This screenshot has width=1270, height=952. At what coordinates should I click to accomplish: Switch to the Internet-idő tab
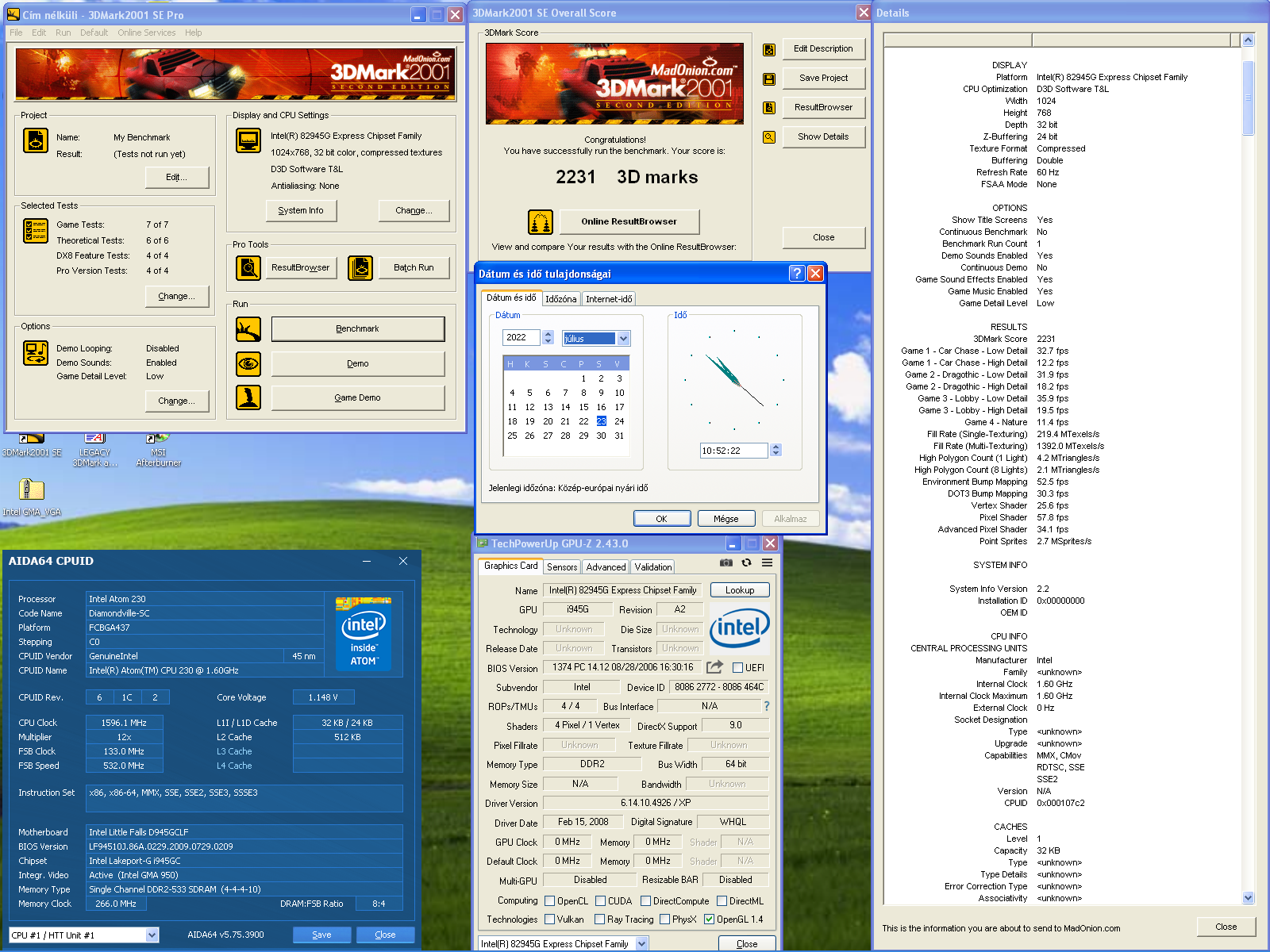(x=609, y=299)
